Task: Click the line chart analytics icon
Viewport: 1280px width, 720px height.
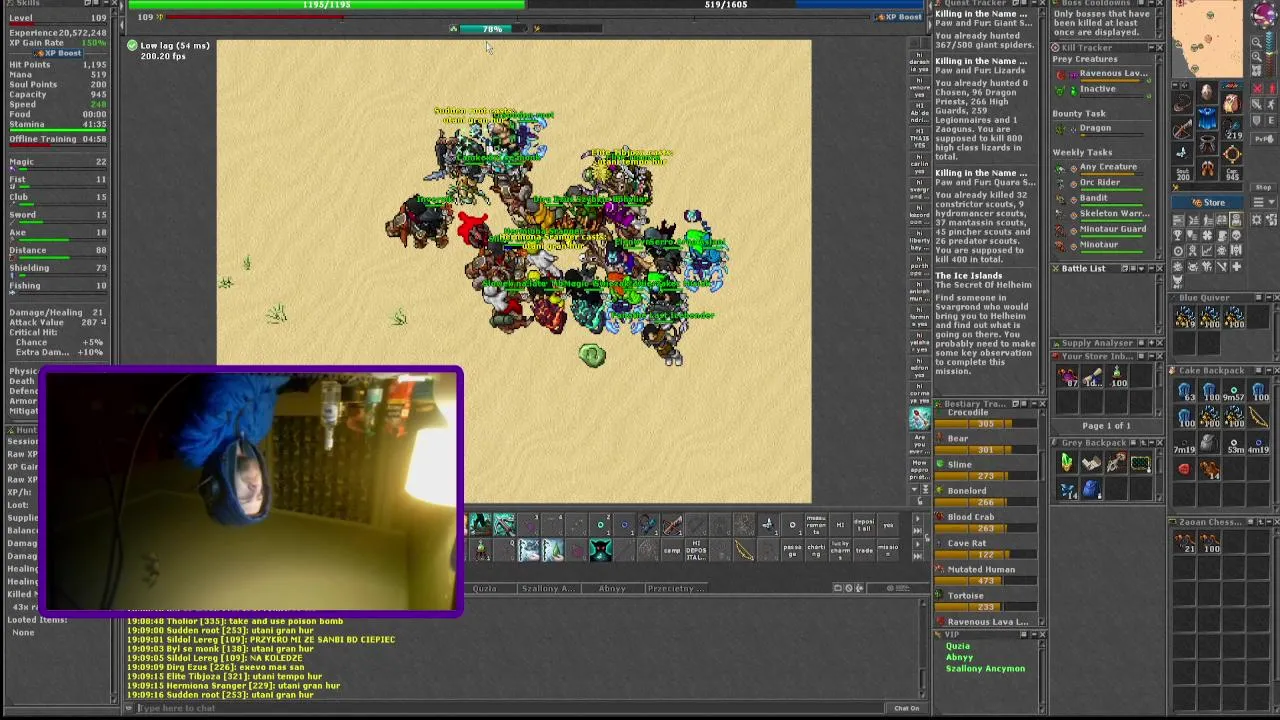Action: [x=1207, y=250]
